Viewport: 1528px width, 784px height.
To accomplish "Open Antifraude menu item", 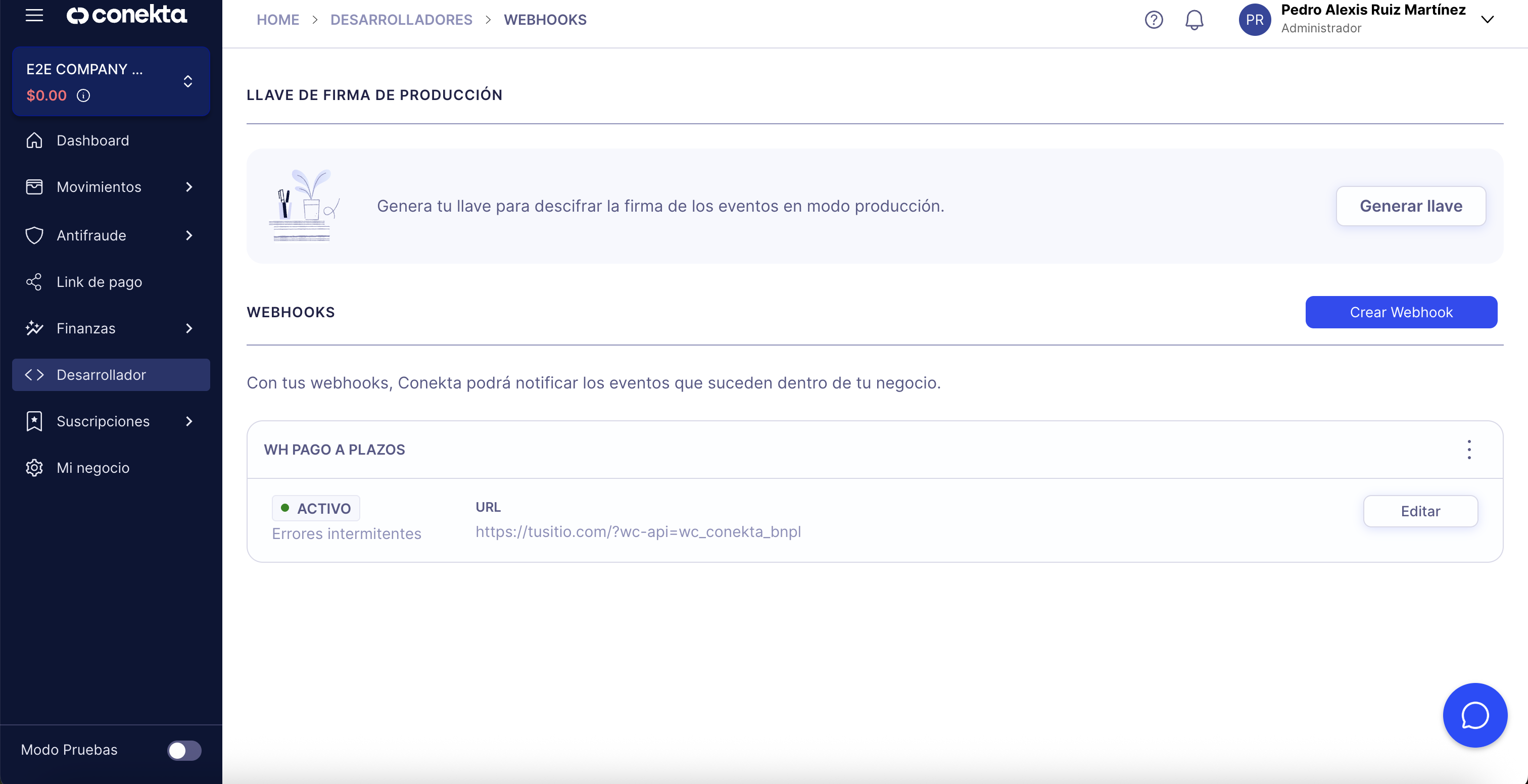I will tap(111, 235).
